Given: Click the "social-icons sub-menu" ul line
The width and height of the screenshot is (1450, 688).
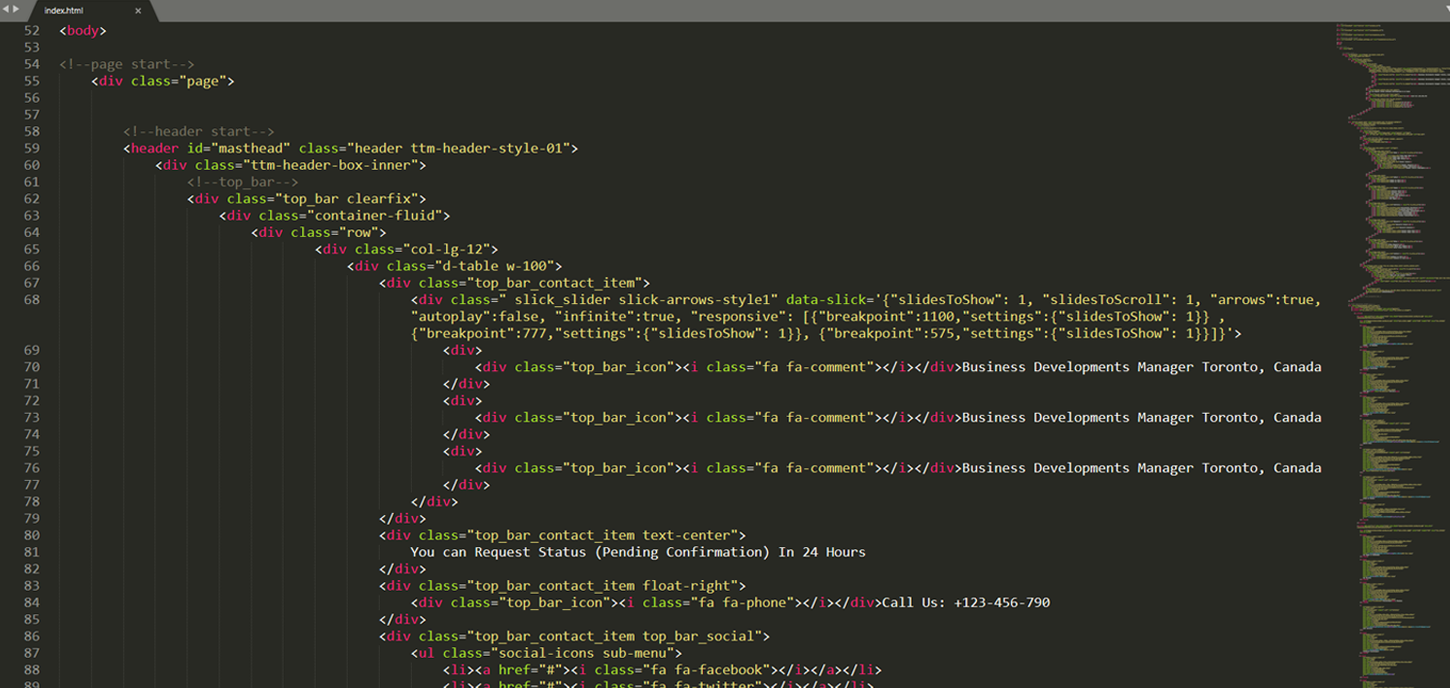Looking at the screenshot, I should tap(547, 653).
